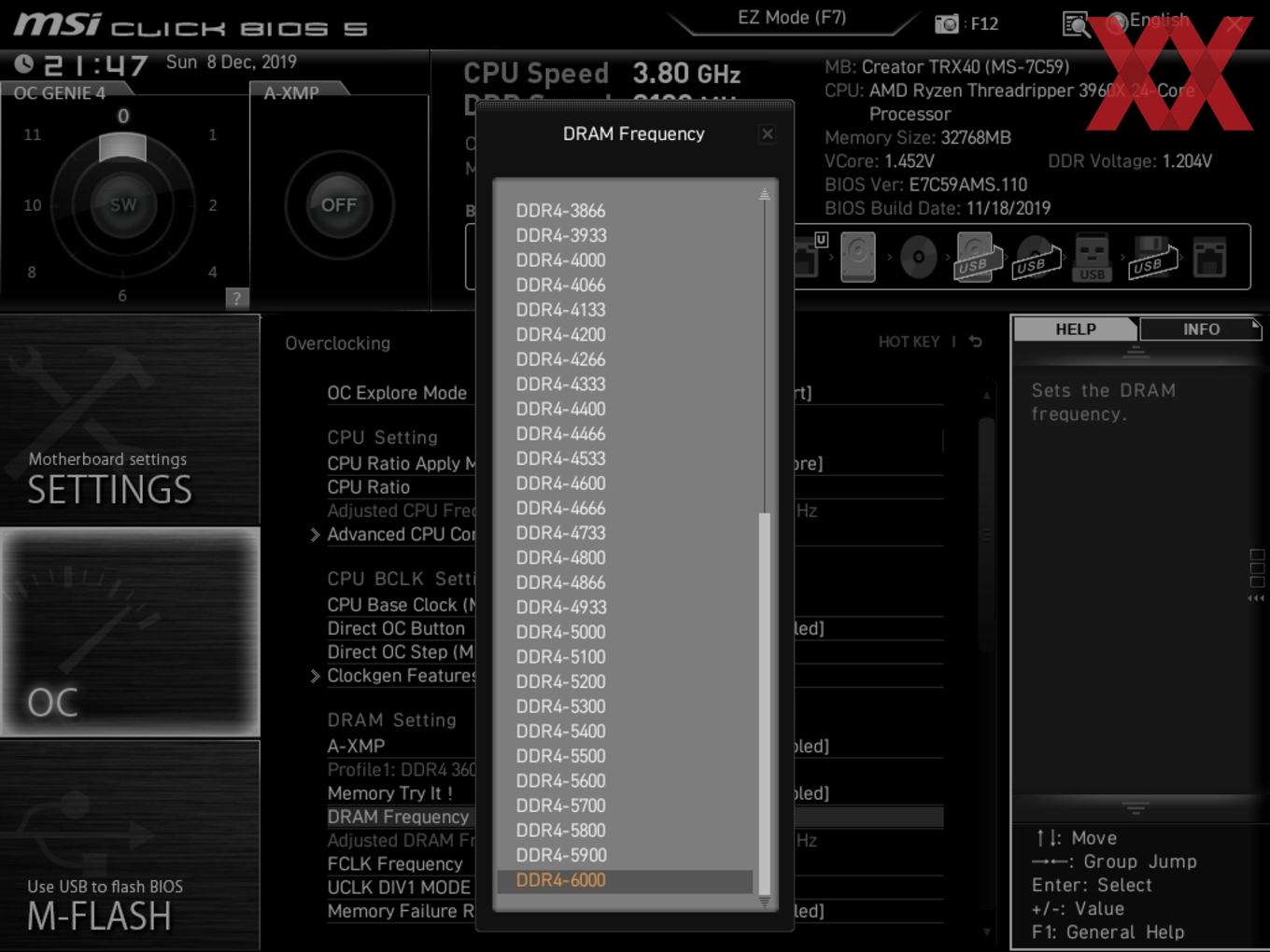1270x952 pixels.
Task: Click the DRAM list scrollbar down arrow
Action: tap(764, 903)
